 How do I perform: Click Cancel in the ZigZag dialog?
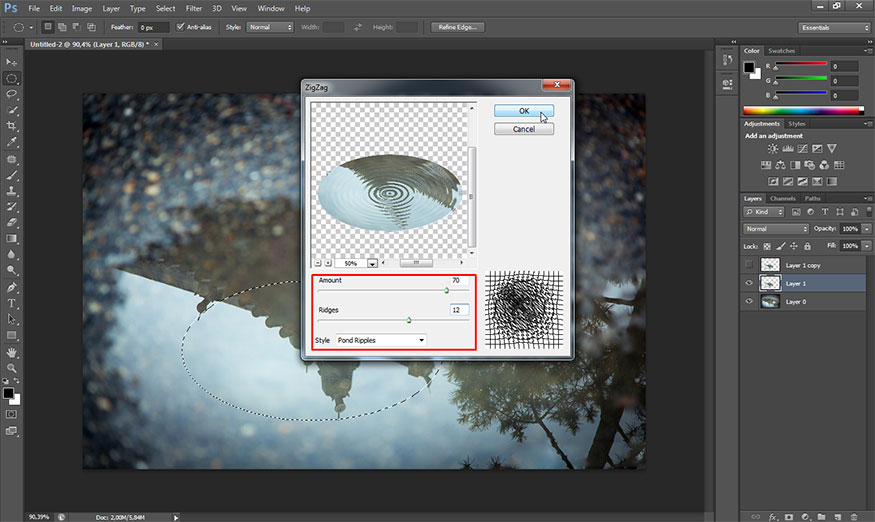(x=523, y=129)
